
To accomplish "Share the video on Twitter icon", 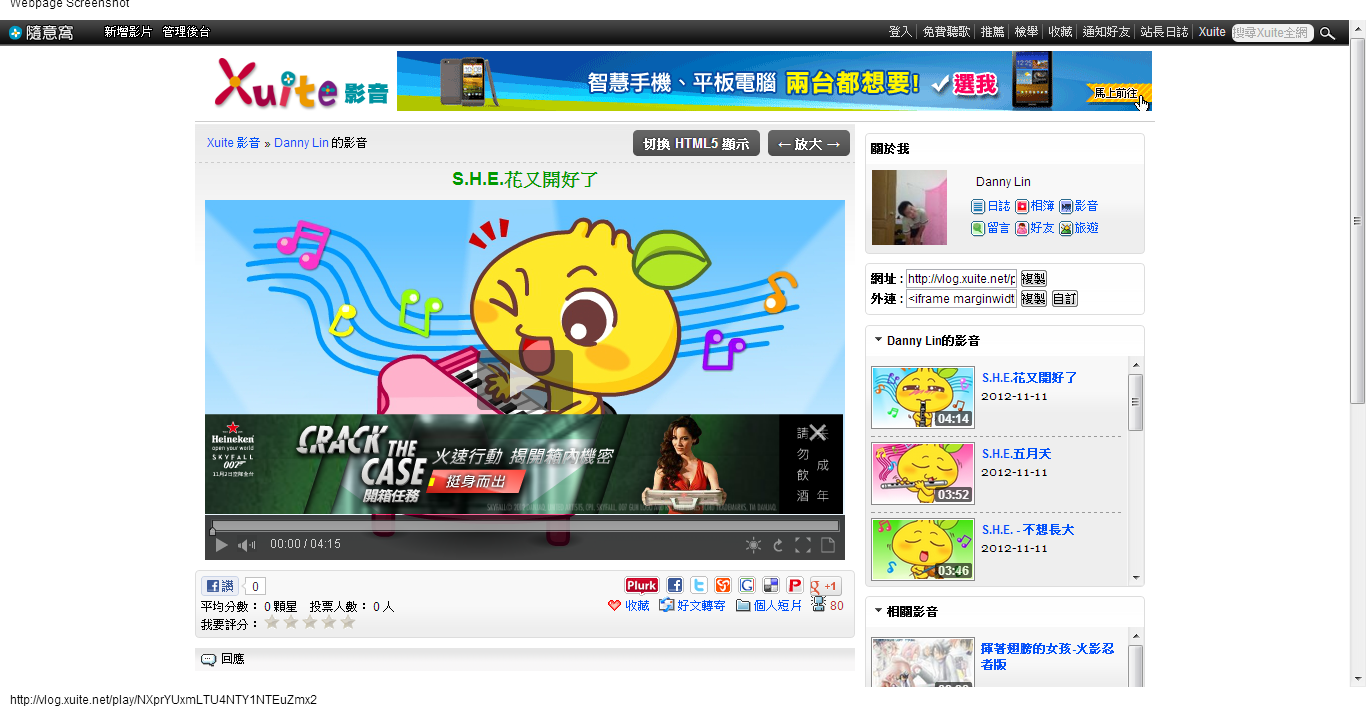I will tap(699, 585).
